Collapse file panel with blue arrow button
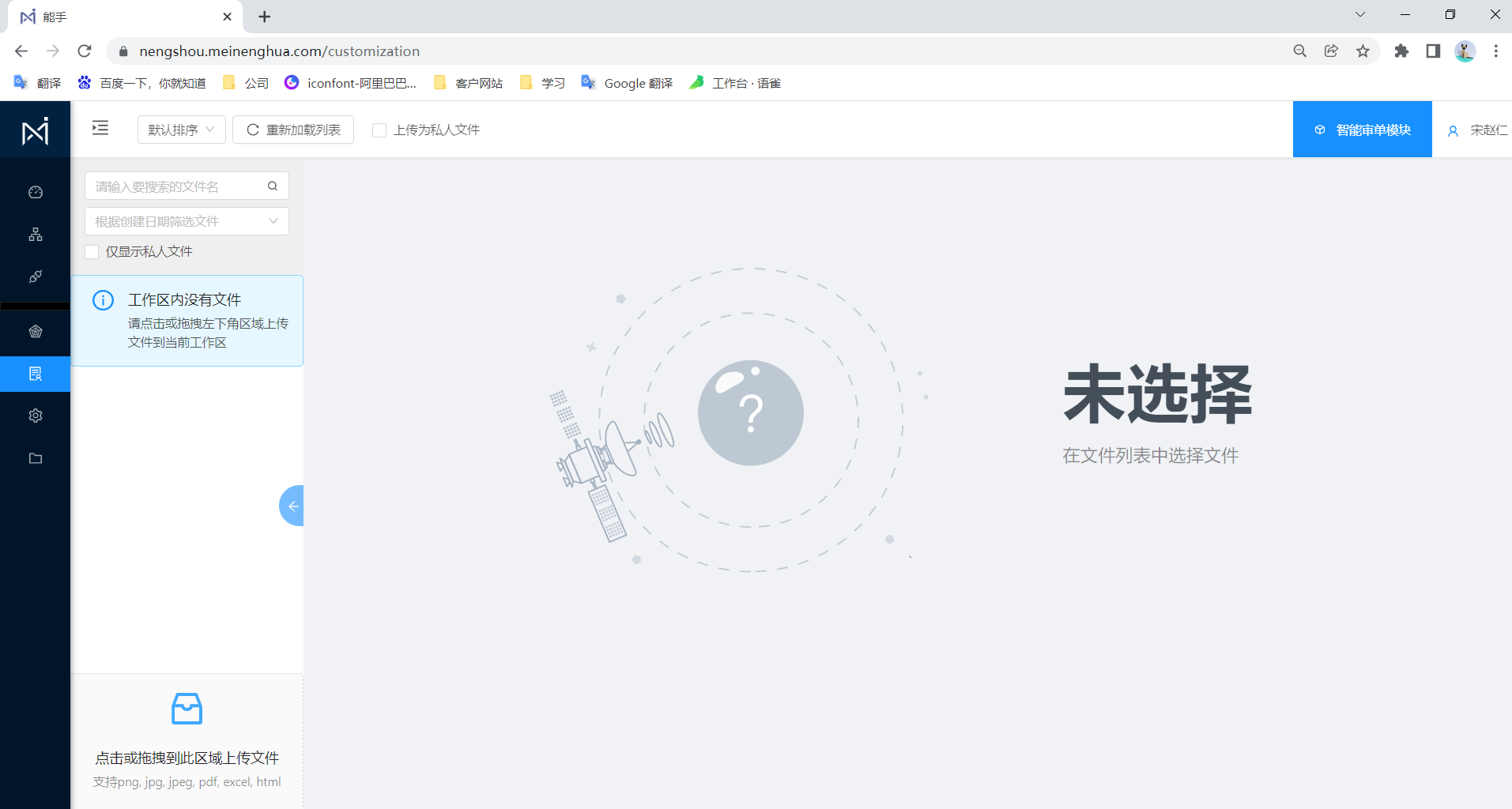Image resolution: width=1512 pixels, height=809 pixels. pos(292,506)
